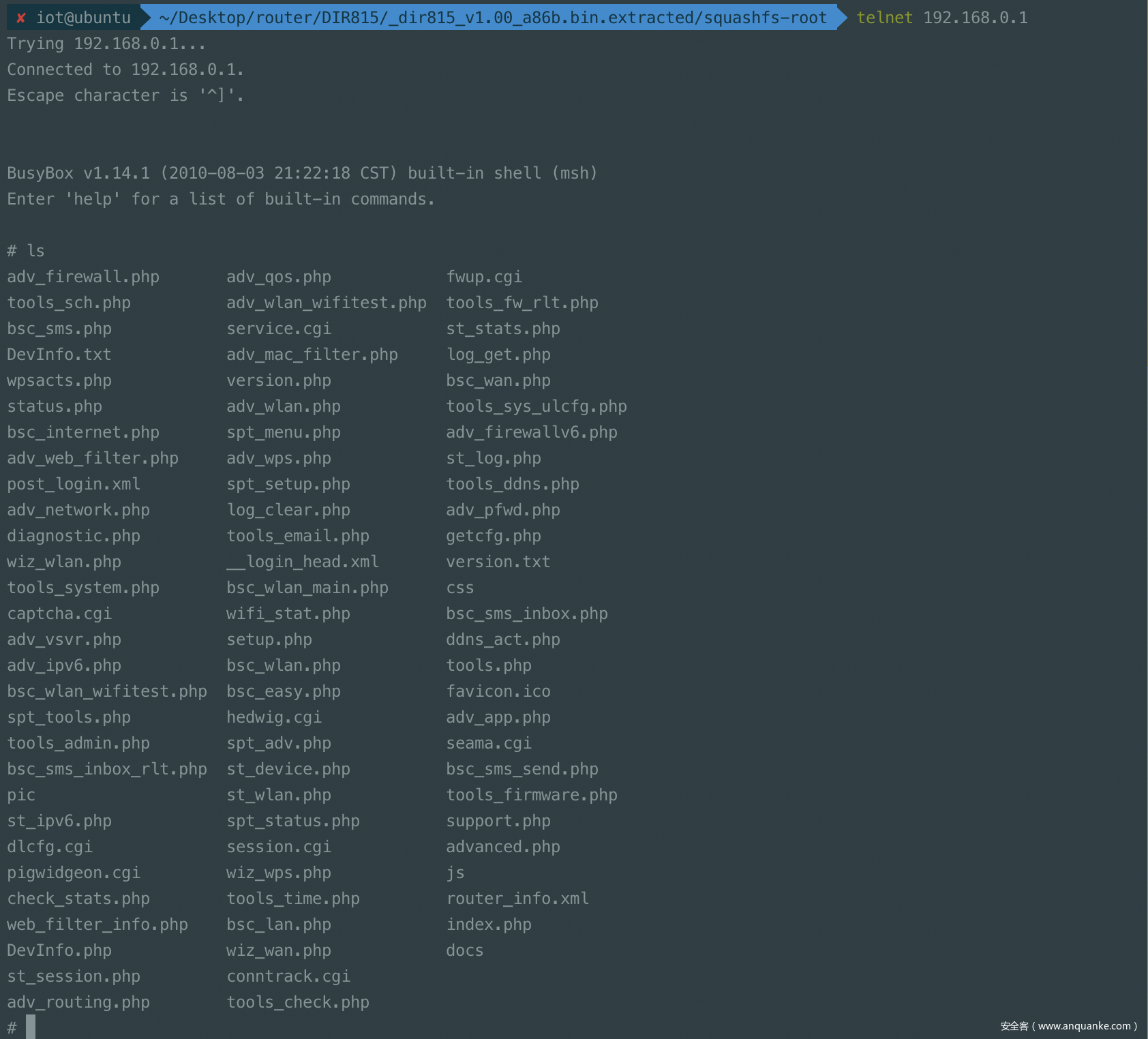The width and height of the screenshot is (1148, 1039).
Task: Select the pic directory entry
Action: point(21,795)
